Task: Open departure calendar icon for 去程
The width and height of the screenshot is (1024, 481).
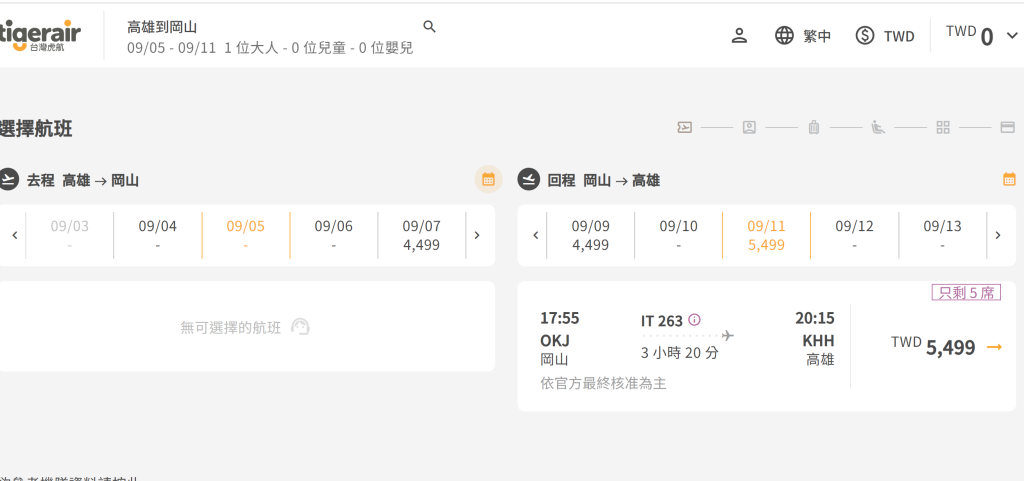Action: pos(488,179)
